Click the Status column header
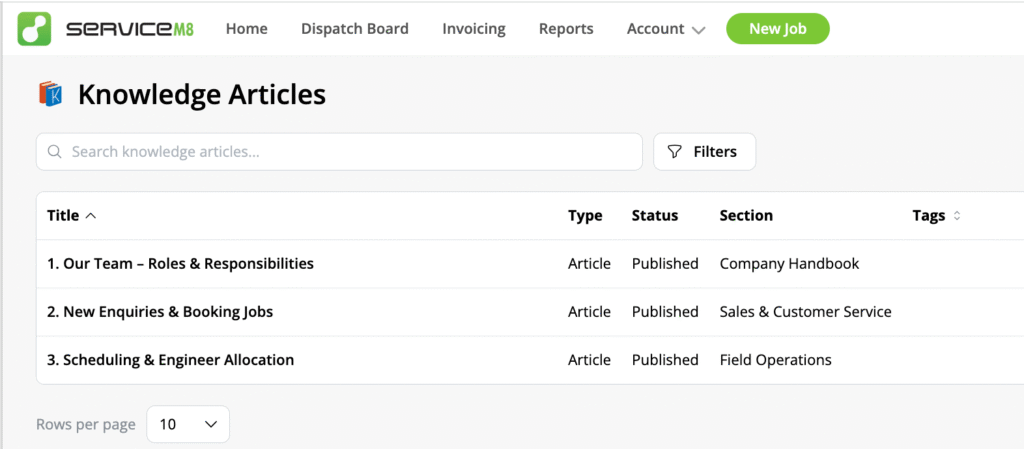 [655, 215]
